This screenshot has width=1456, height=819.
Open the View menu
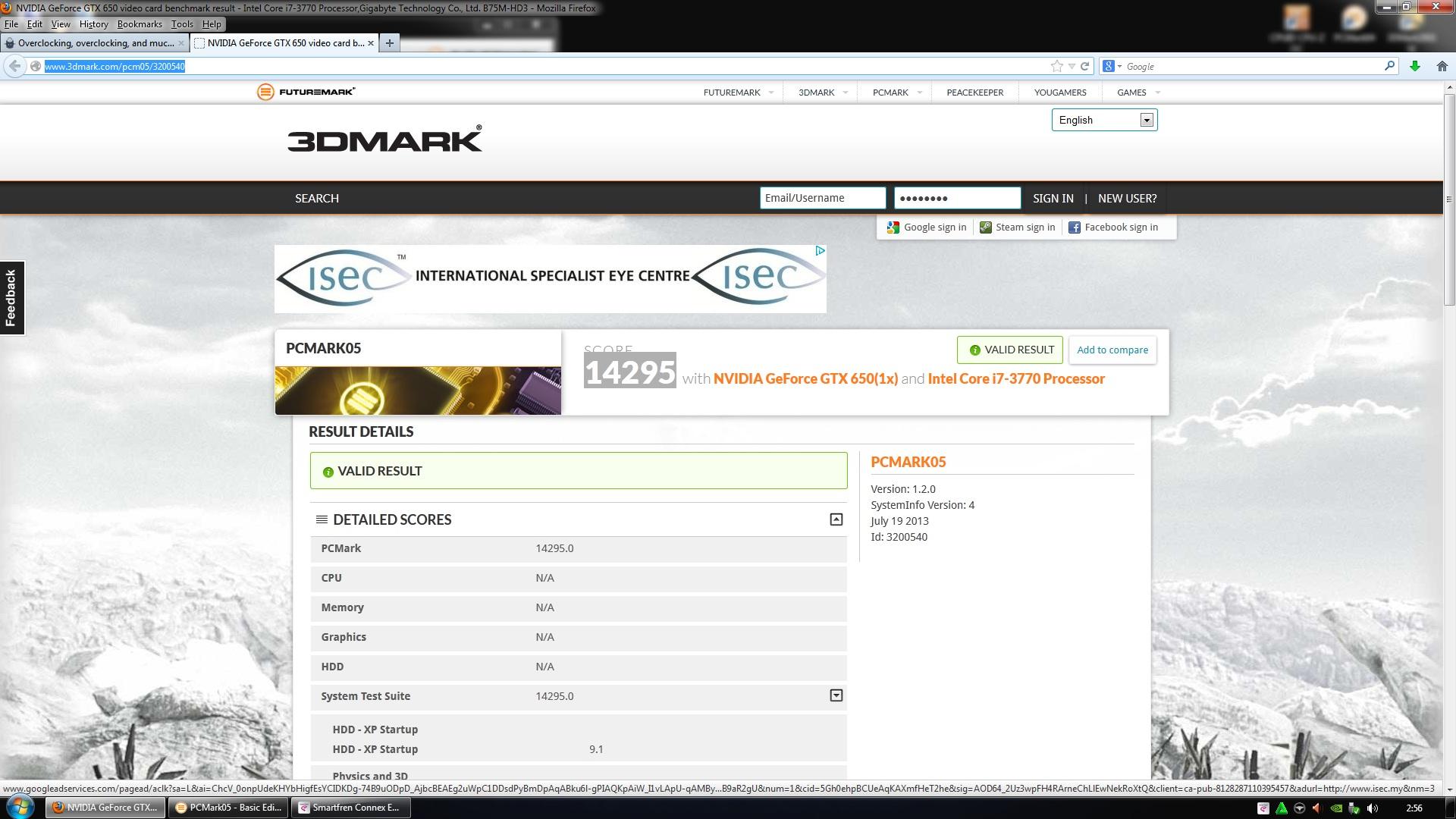point(61,24)
